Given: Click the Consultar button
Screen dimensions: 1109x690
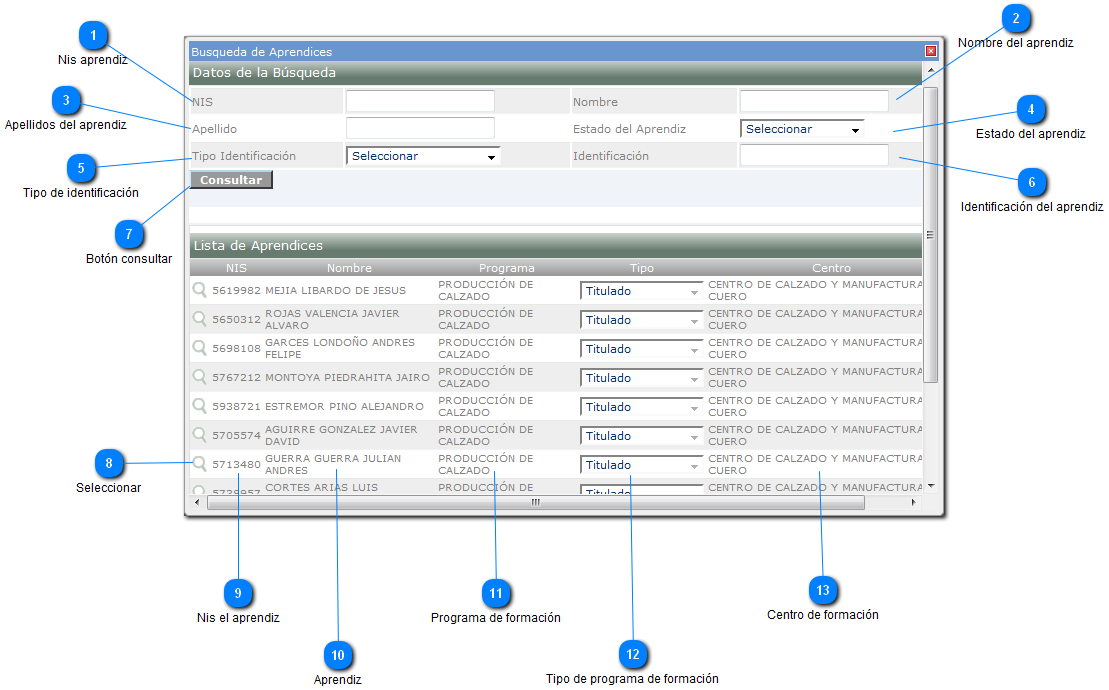Looking at the screenshot, I should [x=231, y=180].
